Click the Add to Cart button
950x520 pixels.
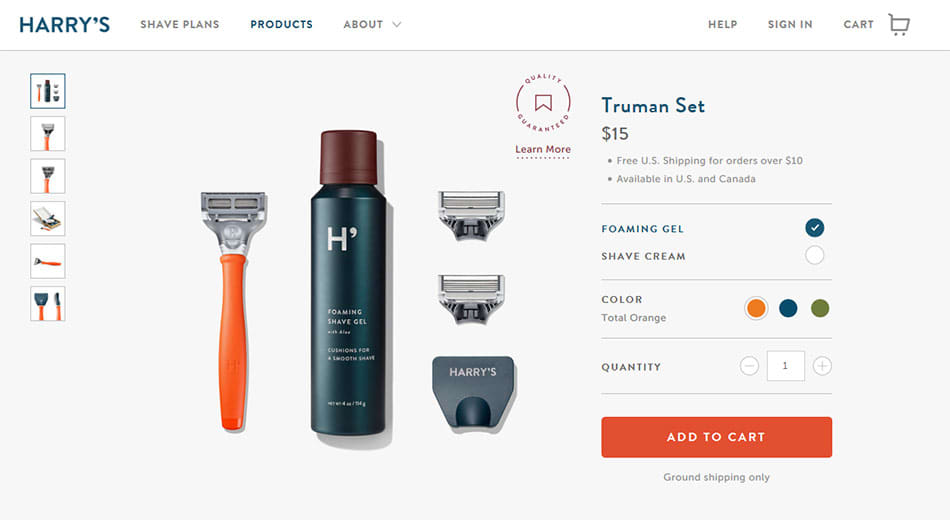(x=716, y=437)
